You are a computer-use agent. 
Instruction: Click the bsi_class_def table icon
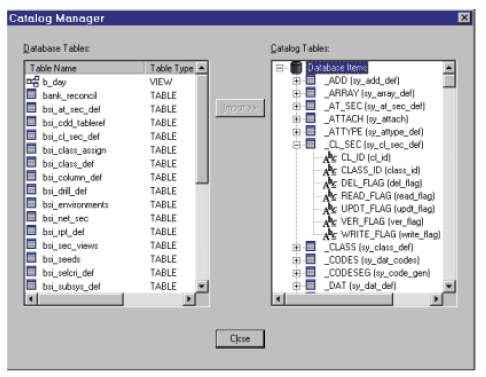coord(31,163)
